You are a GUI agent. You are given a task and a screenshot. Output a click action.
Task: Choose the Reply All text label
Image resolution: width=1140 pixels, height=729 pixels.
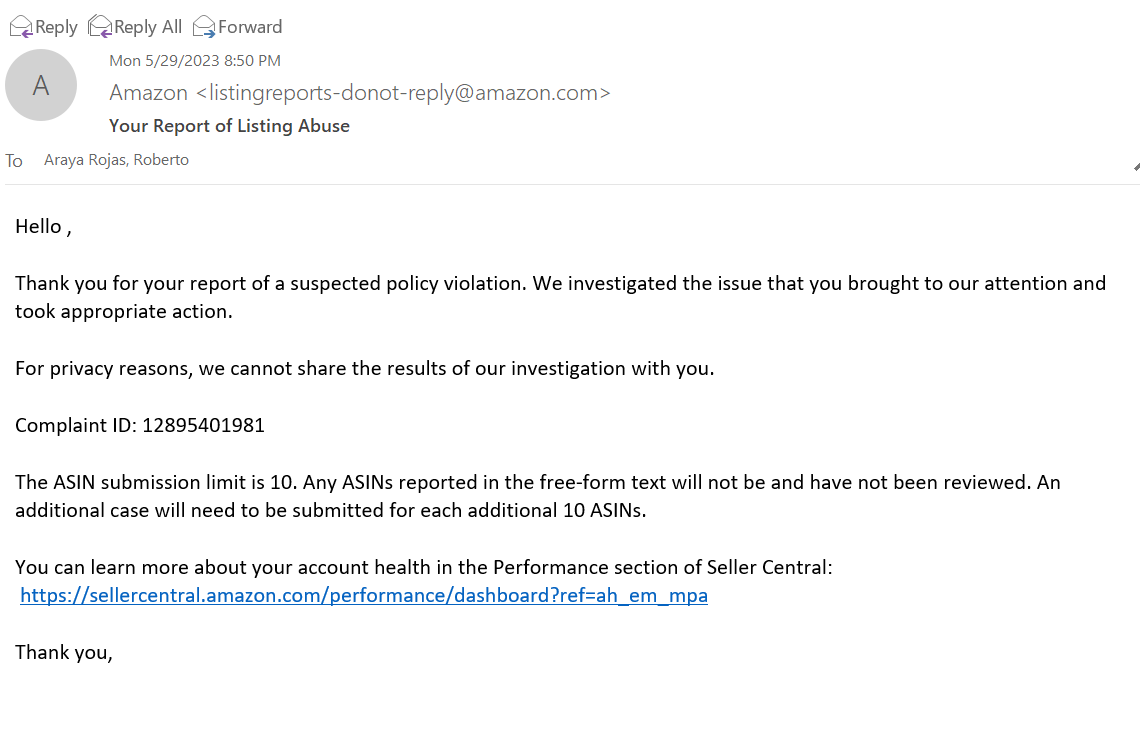coord(148,27)
